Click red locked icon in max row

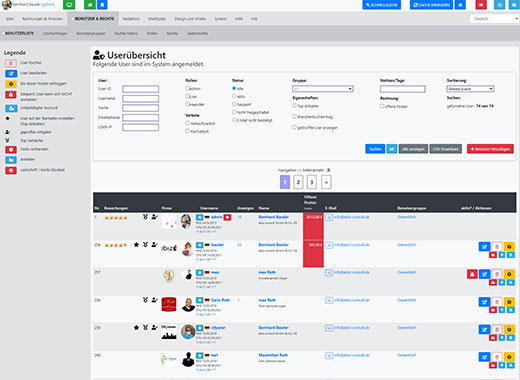pos(472,274)
